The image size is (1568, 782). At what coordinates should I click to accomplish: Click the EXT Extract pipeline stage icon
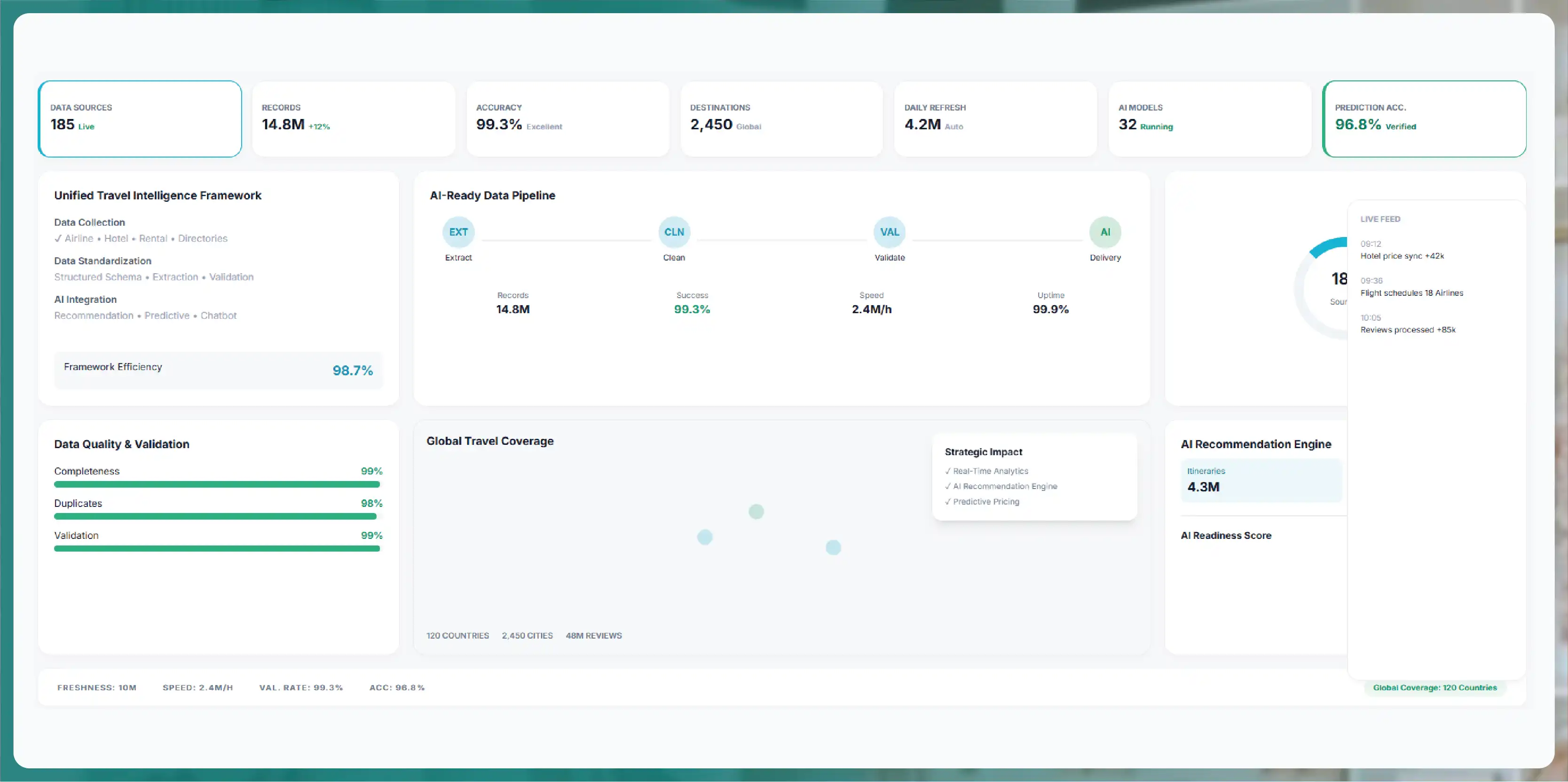pyautogui.click(x=458, y=232)
